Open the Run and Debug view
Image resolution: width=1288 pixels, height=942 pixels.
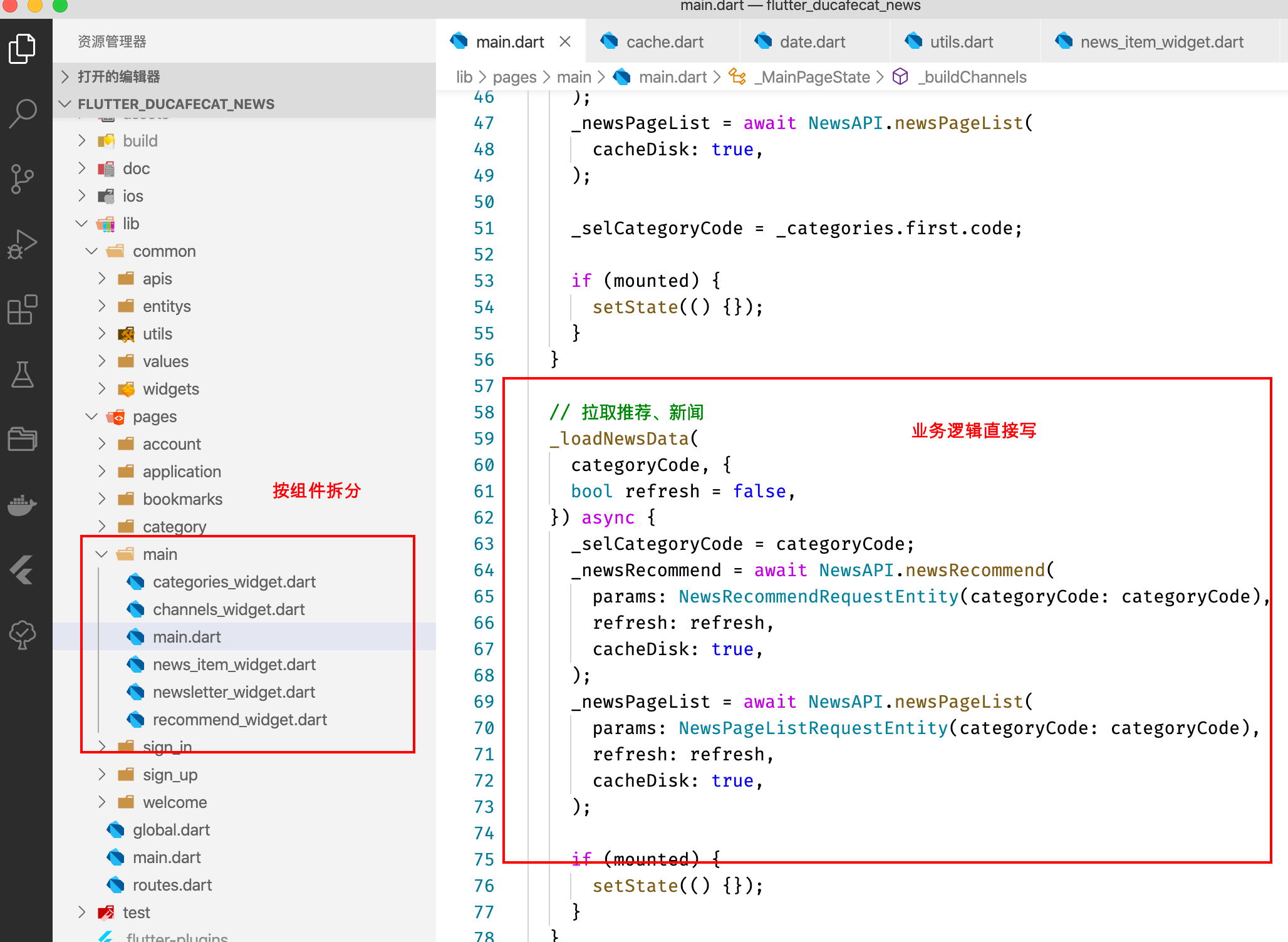[x=23, y=244]
